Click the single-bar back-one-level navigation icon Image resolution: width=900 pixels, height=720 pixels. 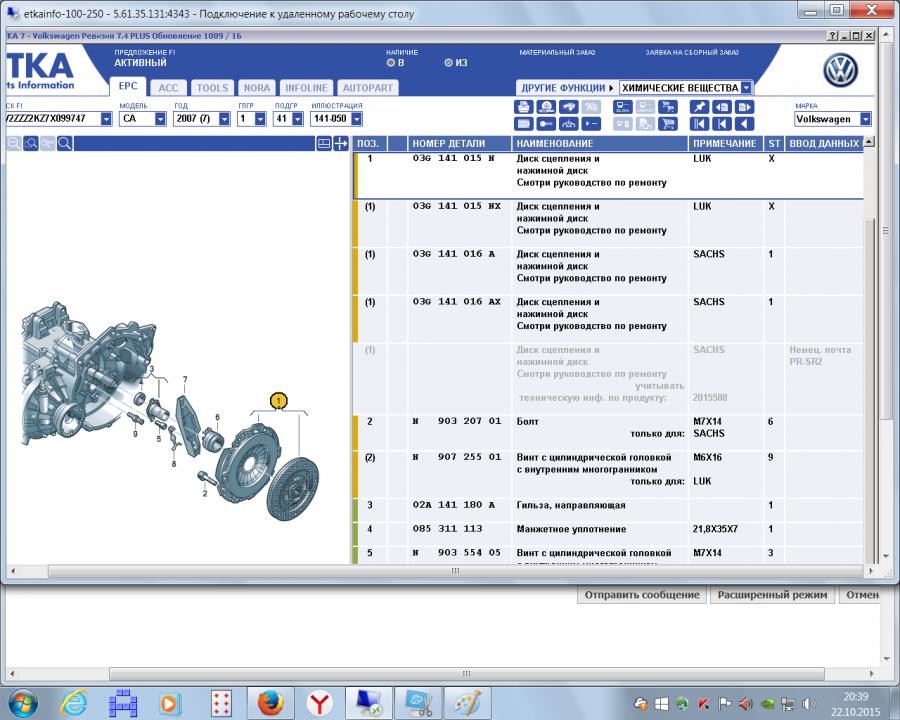pyautogui.click(x=721, y=123)
